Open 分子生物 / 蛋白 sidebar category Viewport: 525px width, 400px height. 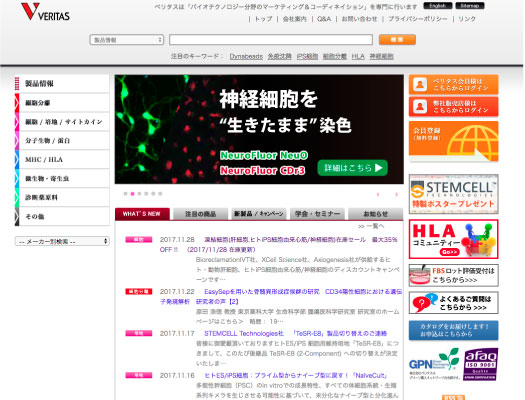point(62,141)
